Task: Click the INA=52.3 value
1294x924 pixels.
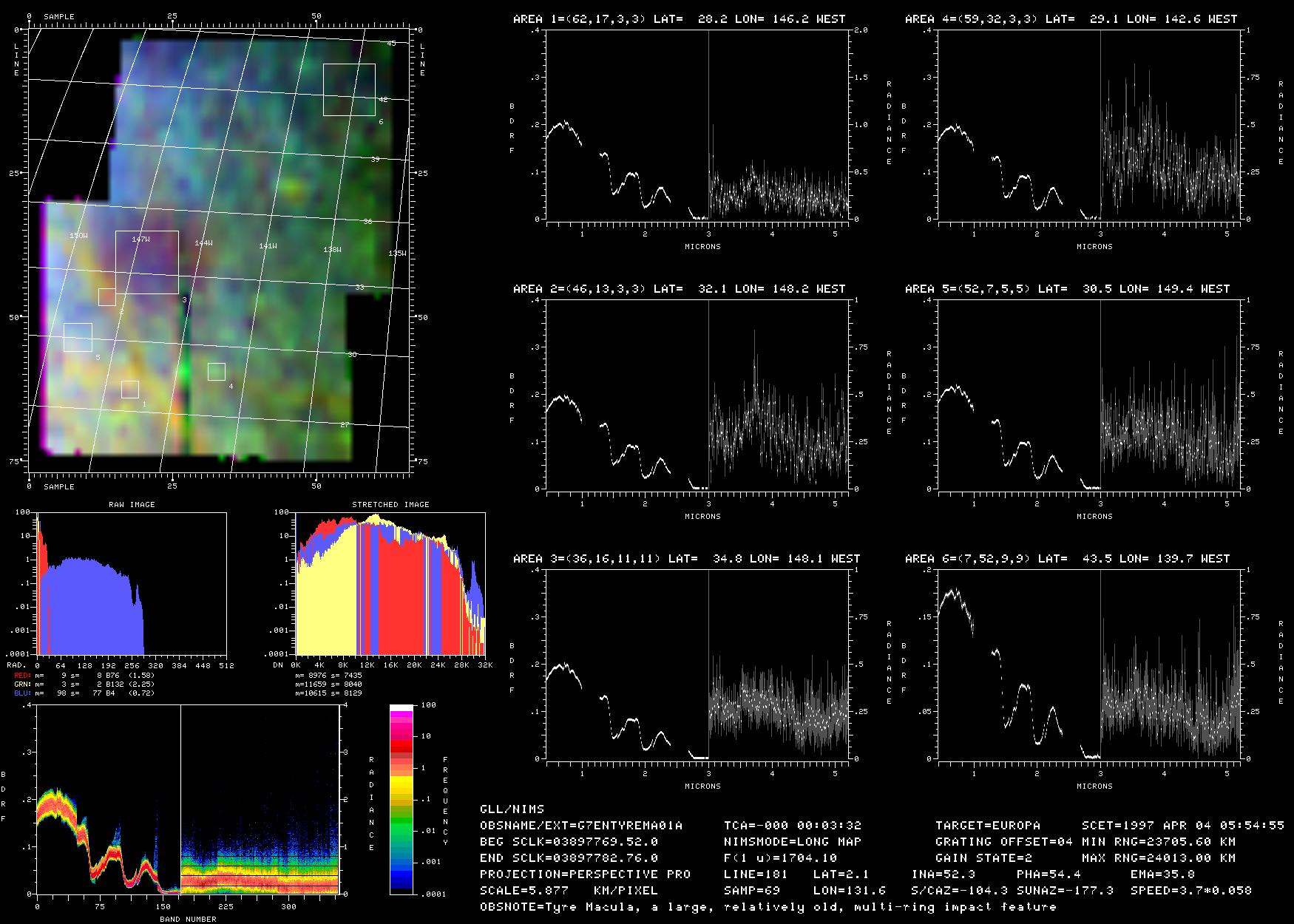Action: click(944, 874)
